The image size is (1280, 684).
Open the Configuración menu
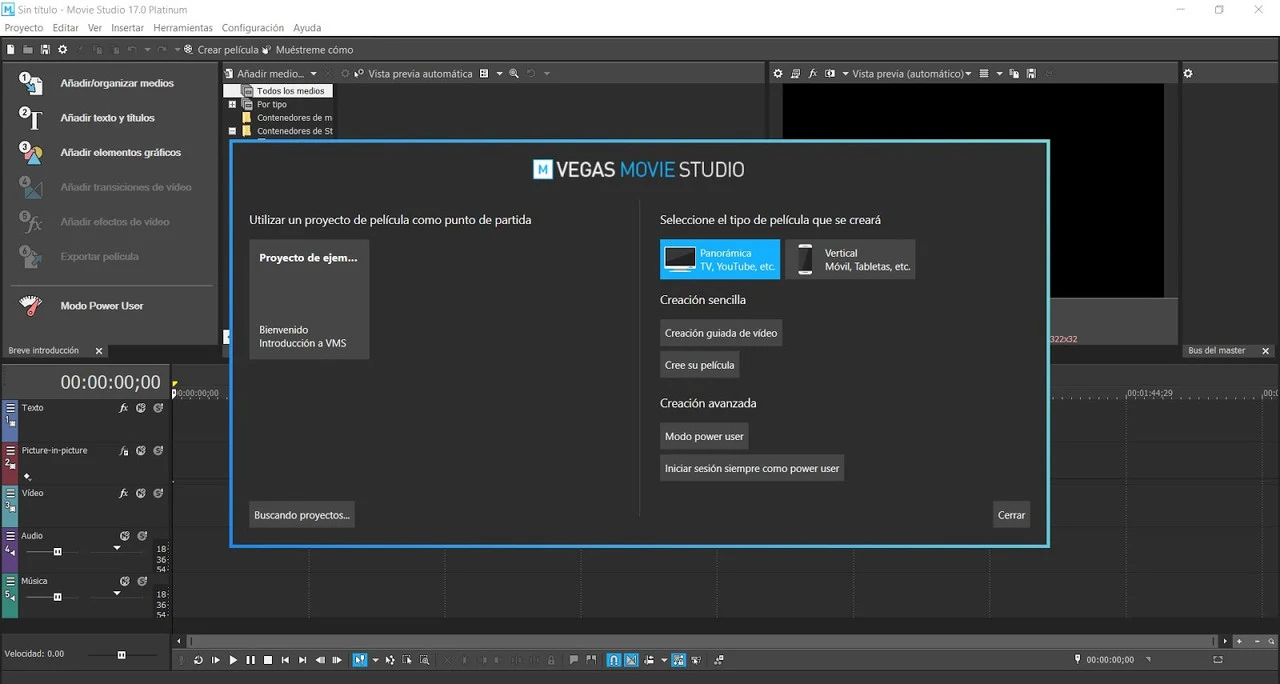(x=252, y=28)
